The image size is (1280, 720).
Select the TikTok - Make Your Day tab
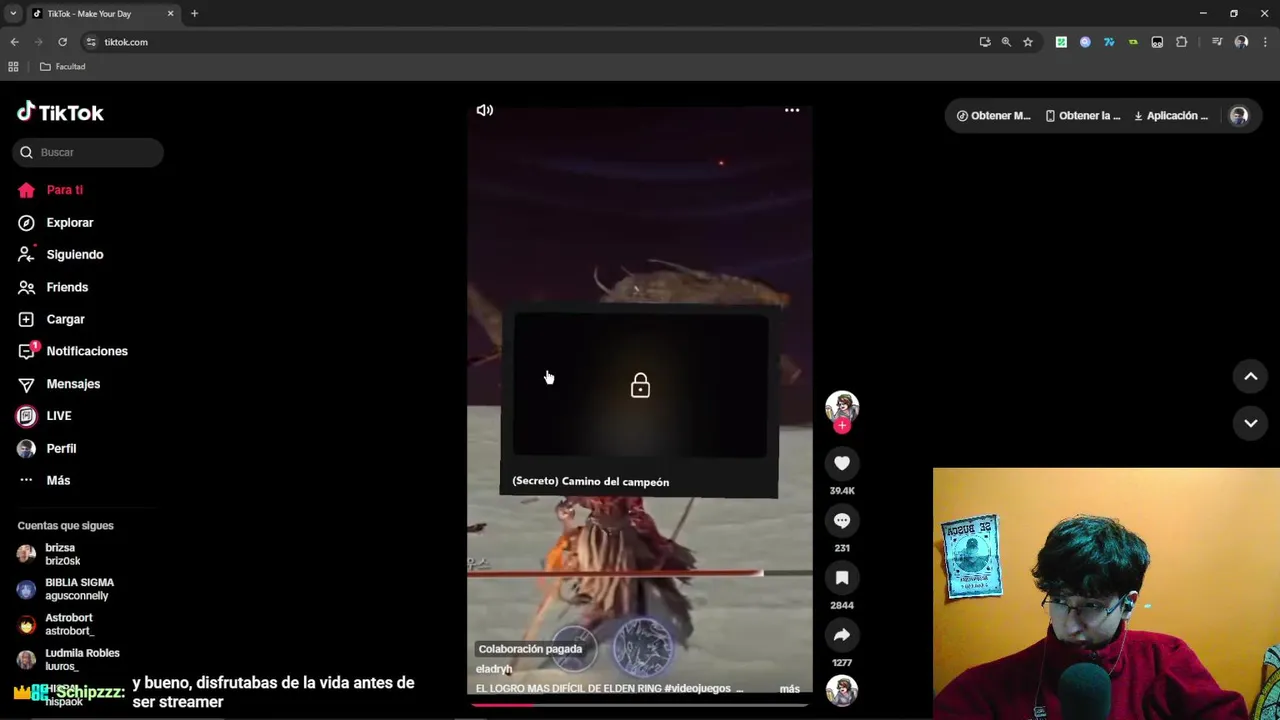103,14
